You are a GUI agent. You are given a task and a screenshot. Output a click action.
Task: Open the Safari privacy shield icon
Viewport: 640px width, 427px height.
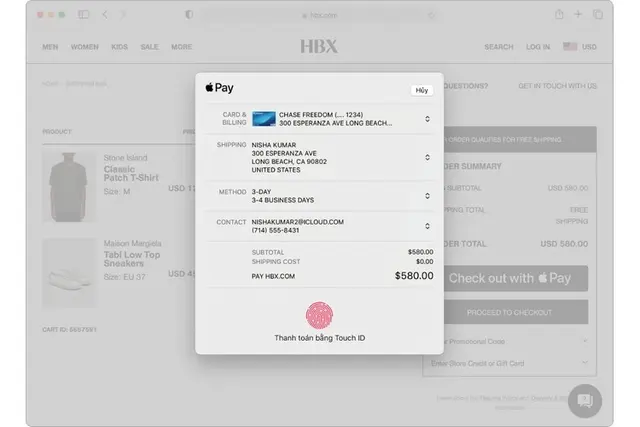point(189,15)
